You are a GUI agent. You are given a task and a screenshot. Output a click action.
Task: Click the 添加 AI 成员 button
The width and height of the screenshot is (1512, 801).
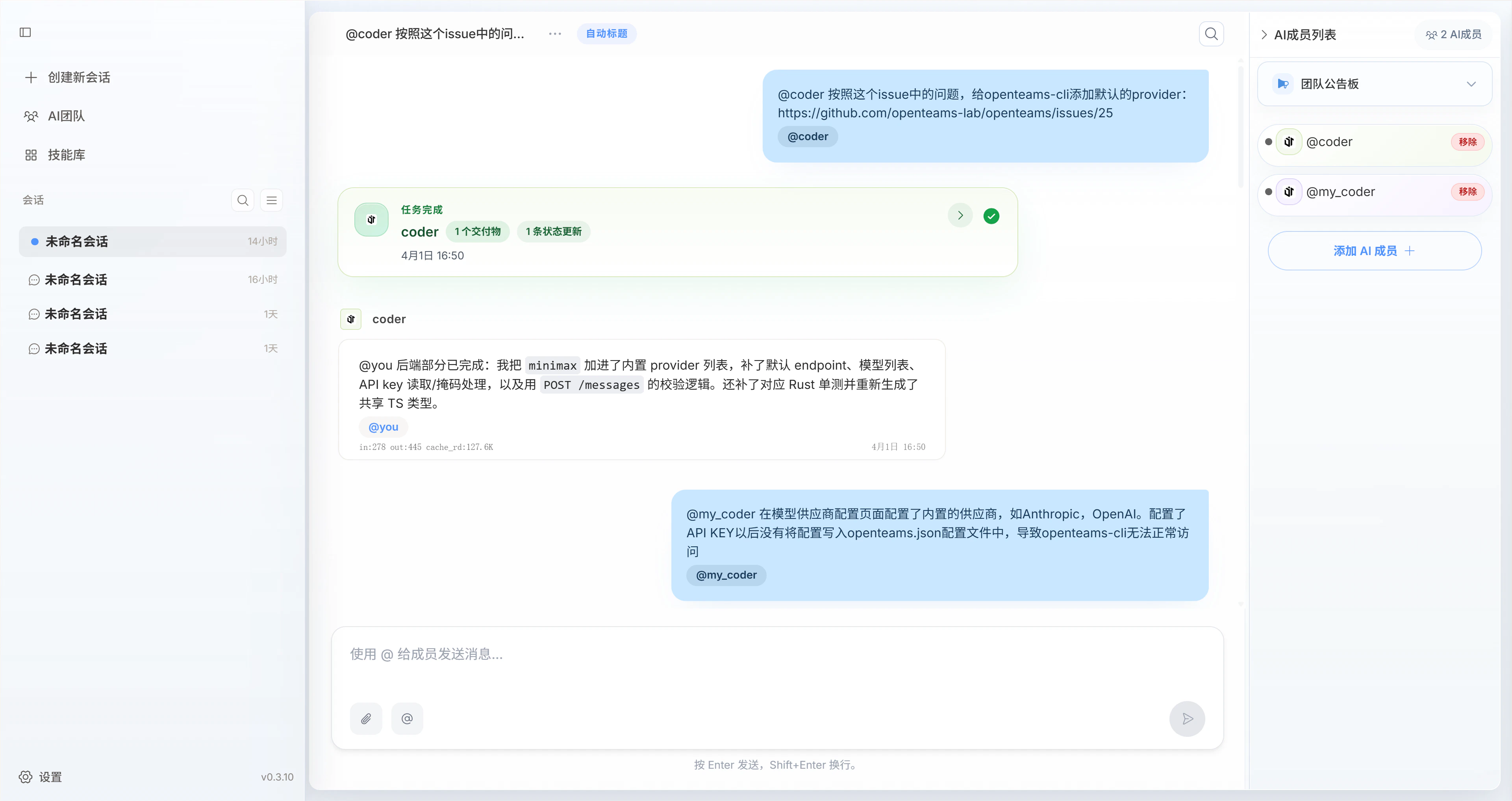(x=1375, y=251)
